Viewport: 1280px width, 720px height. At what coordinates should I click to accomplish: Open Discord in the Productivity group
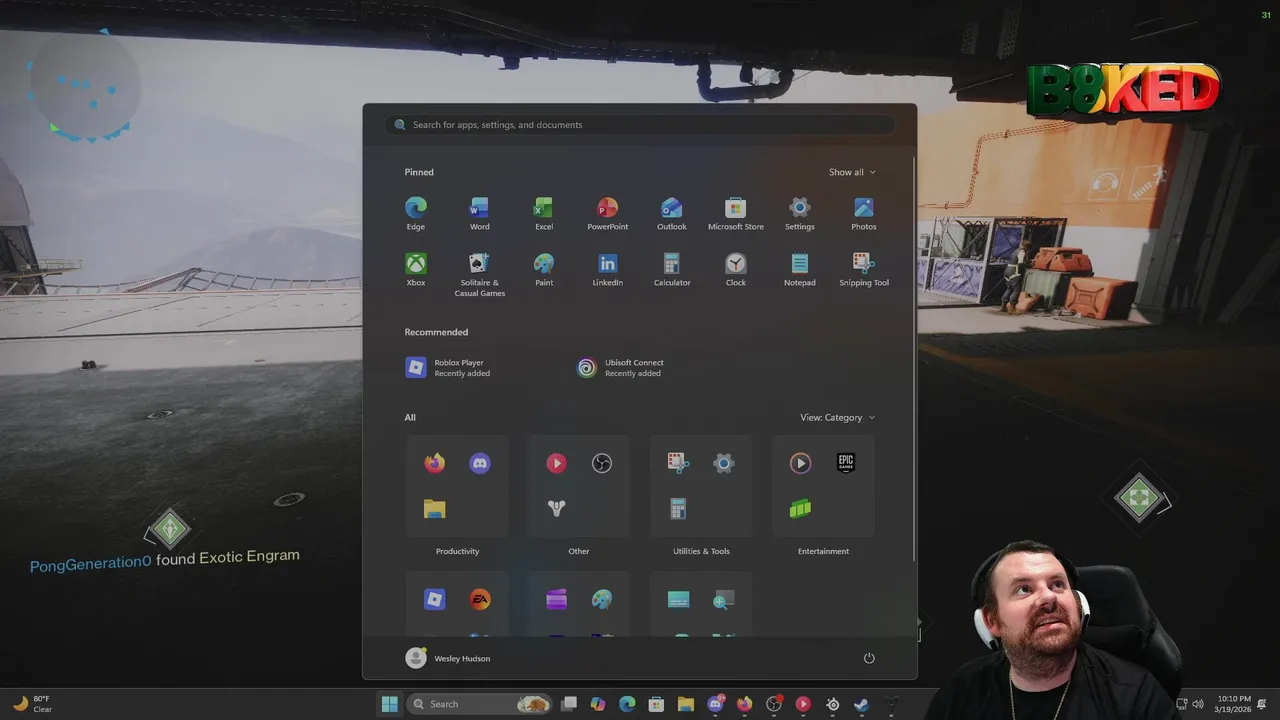(480, 463)
